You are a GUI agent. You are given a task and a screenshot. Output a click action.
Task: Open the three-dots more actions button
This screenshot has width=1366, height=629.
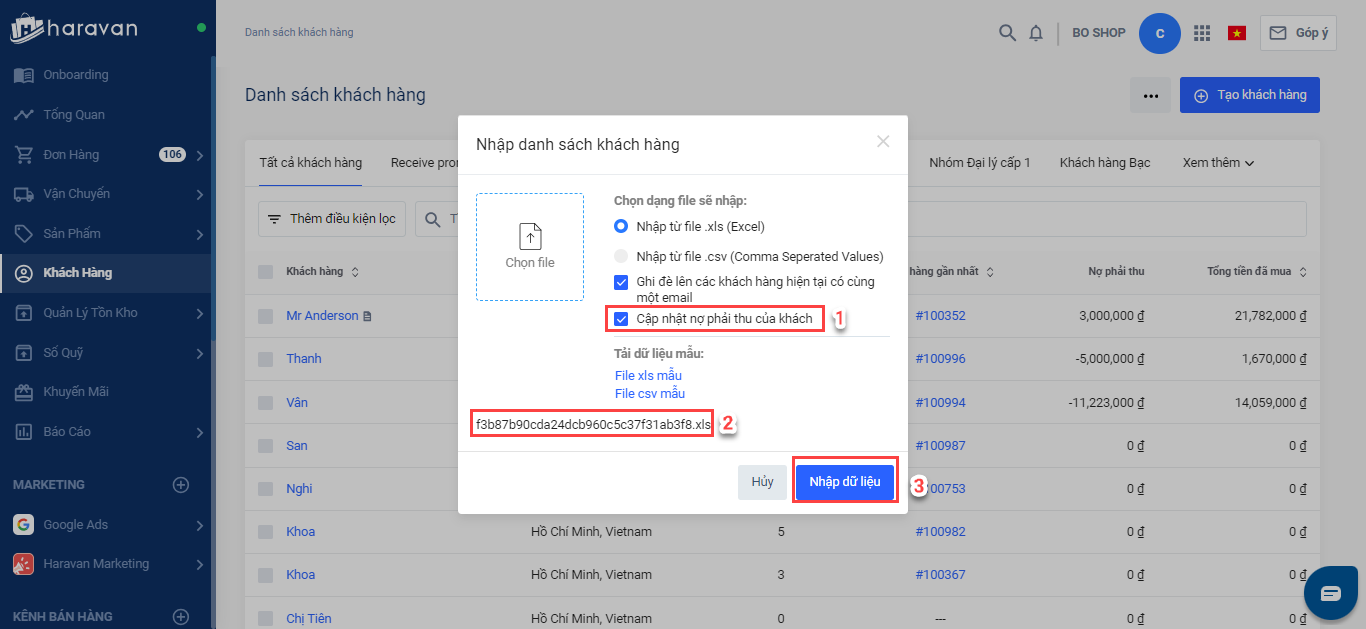coord(1151,95)
